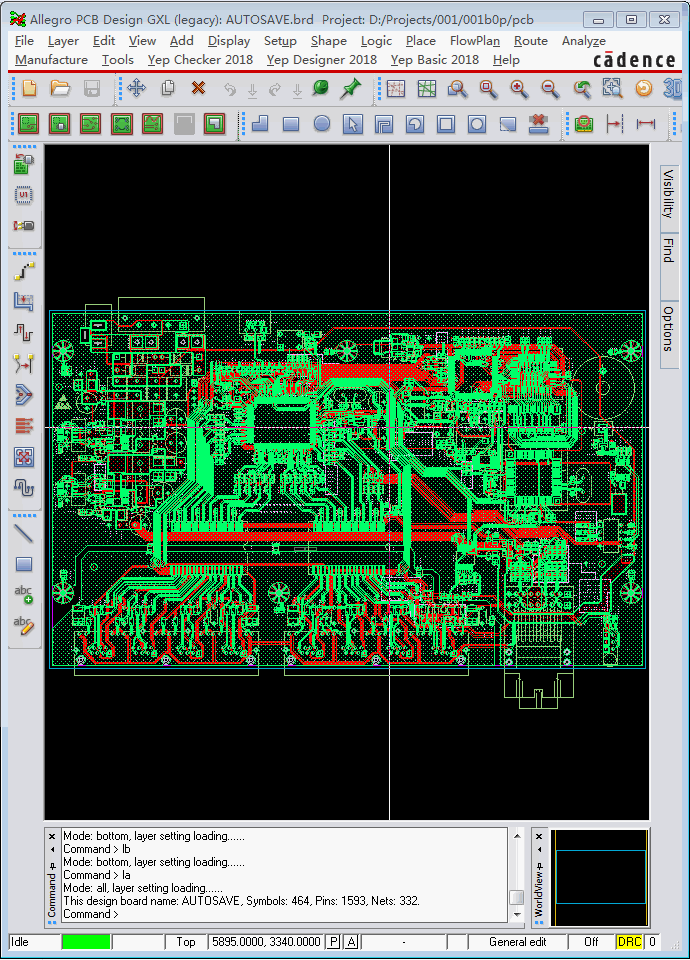Screen dimensions: 690x960
Task: Expand the Visibility side panel
Action: coord(668,193)
